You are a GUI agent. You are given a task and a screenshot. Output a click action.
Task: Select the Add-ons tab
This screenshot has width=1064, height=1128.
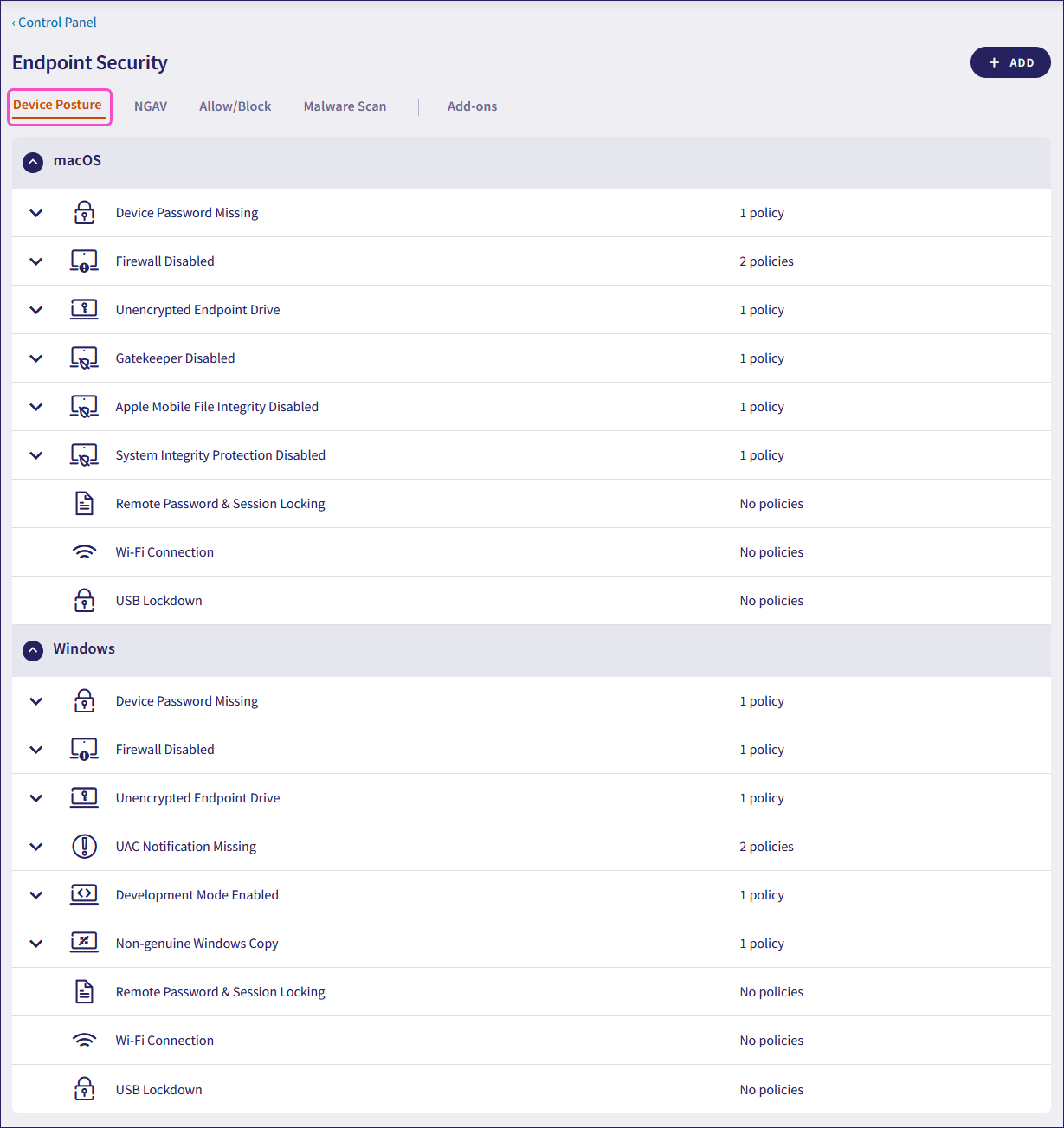pos(472,106)
